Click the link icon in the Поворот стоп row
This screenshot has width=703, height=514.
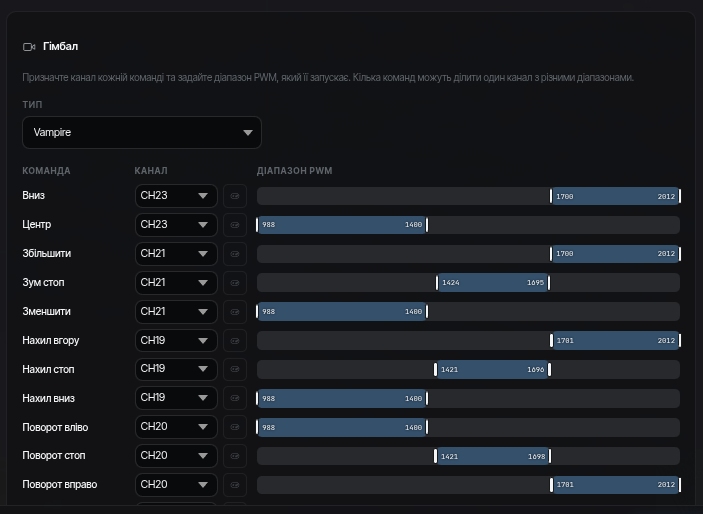235,456
